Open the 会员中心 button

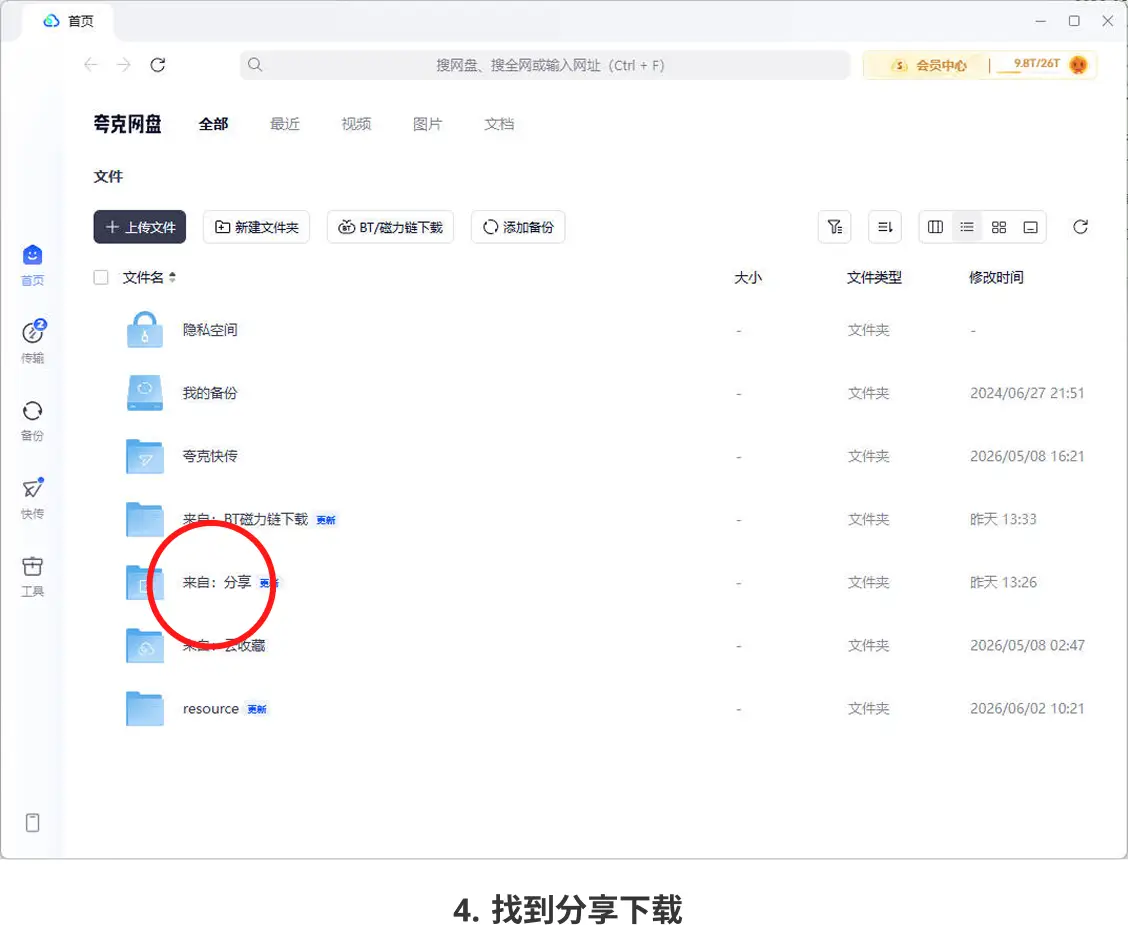coord(929,65)
